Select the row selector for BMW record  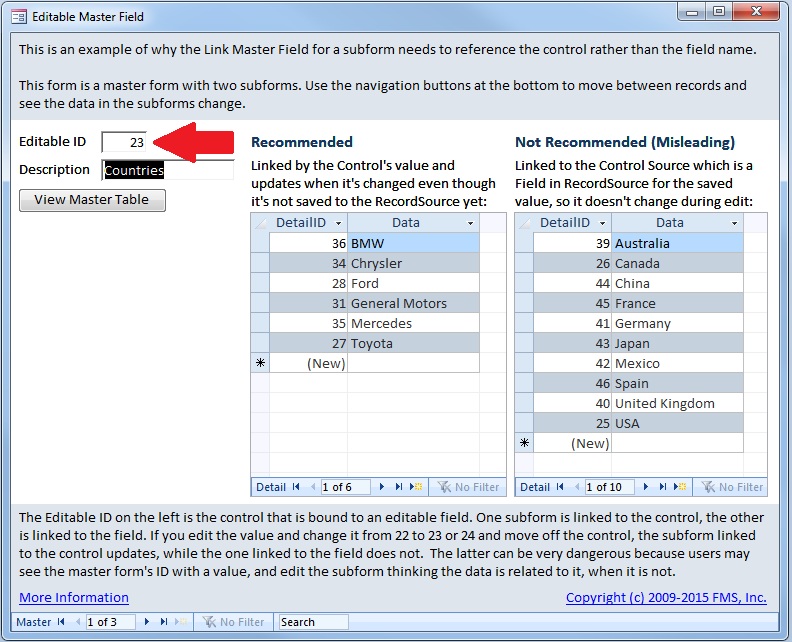(259, 243)
